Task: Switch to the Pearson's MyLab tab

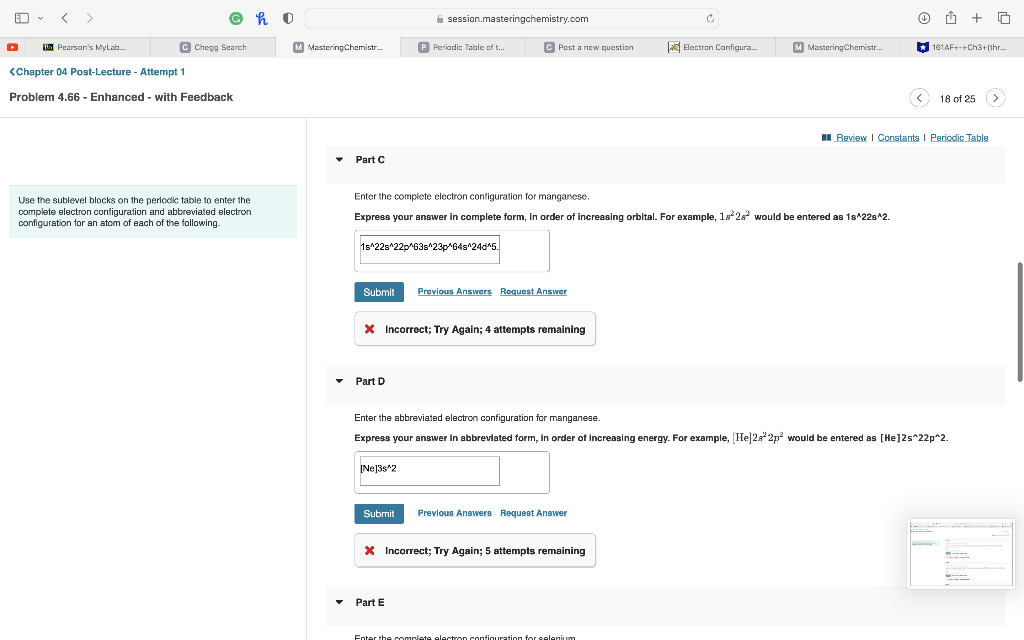Action: (x=88, y=47)
